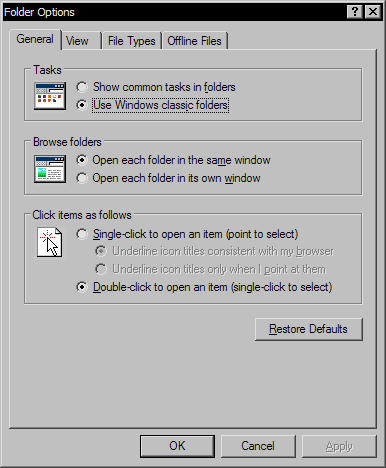Click the Tasks section folder preview icon
This screenshot has width=386, height=468.
[50, 96]
